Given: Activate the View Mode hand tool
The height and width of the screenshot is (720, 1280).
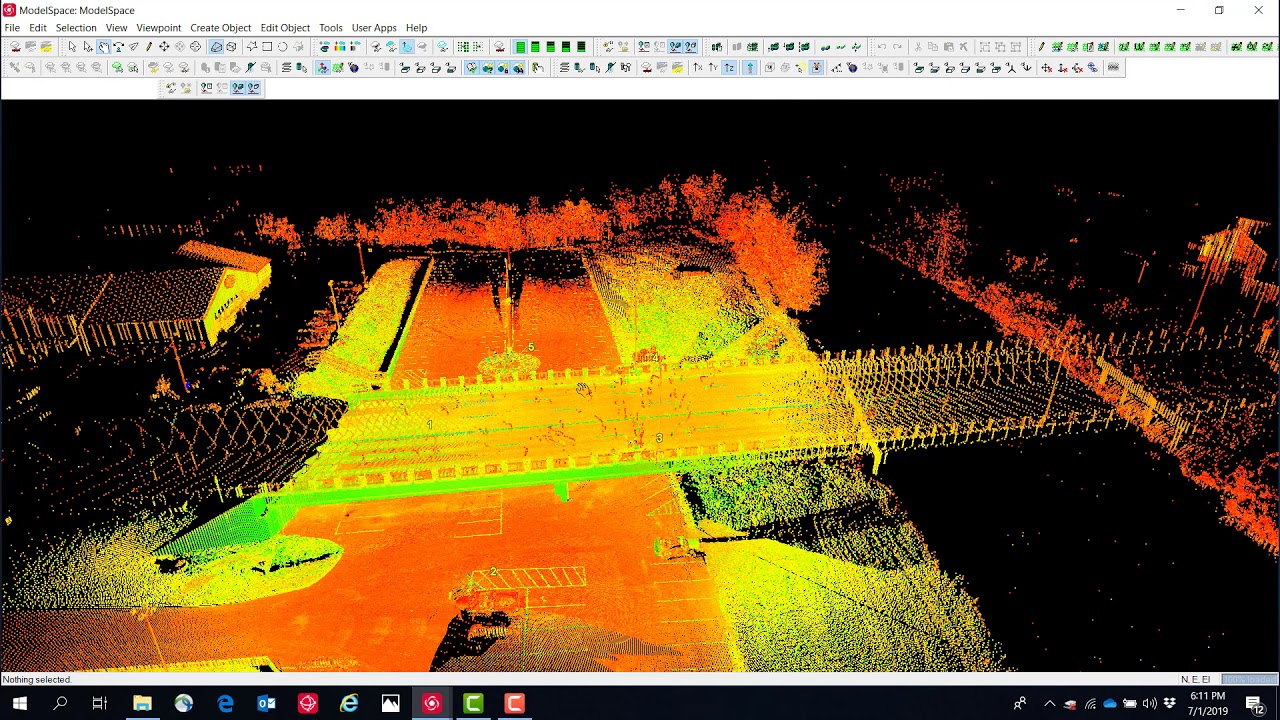Looking at the screenshot, I should point(103,47).
